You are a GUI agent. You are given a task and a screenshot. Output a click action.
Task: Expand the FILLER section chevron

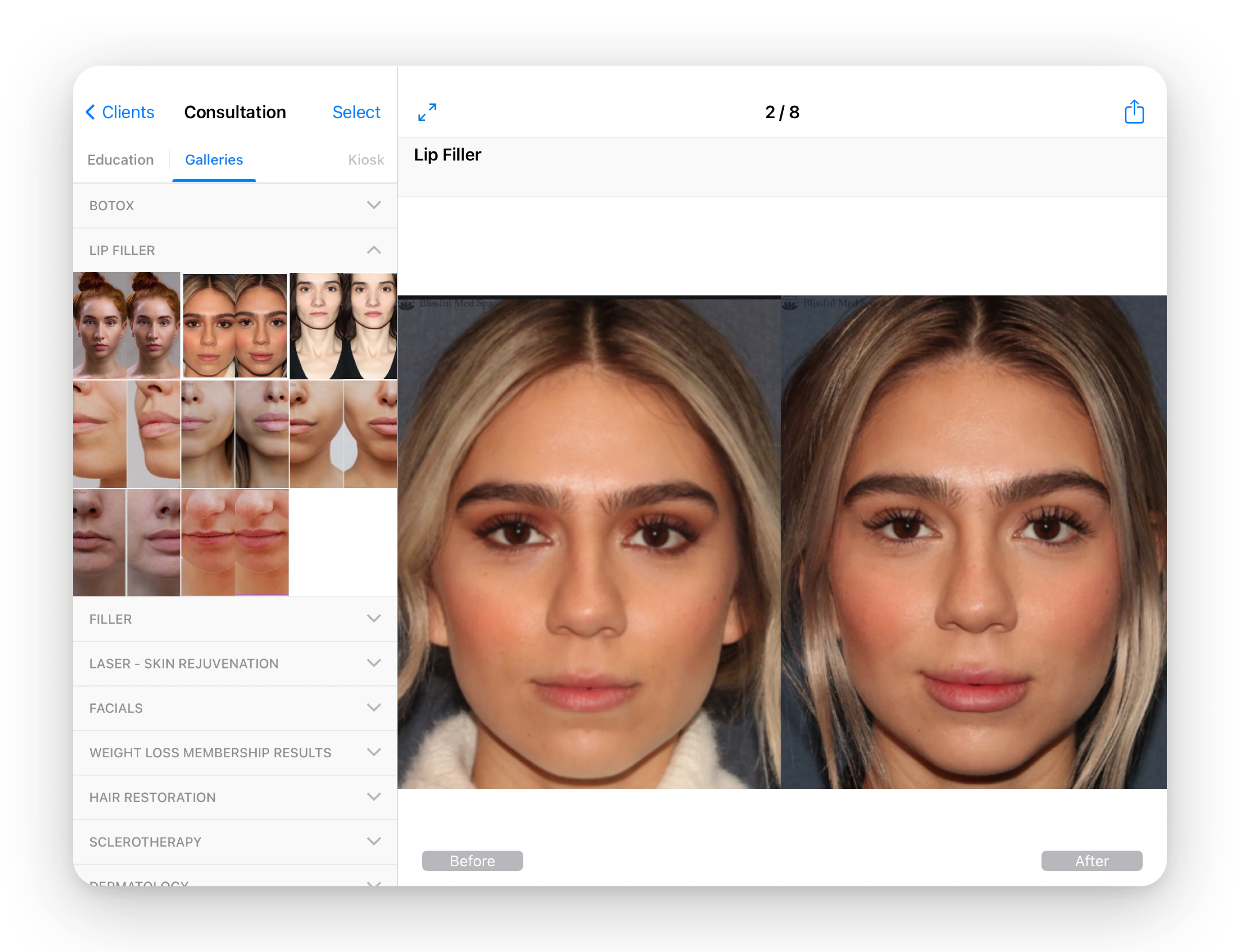pyautogui.click(x=374, y=618)
